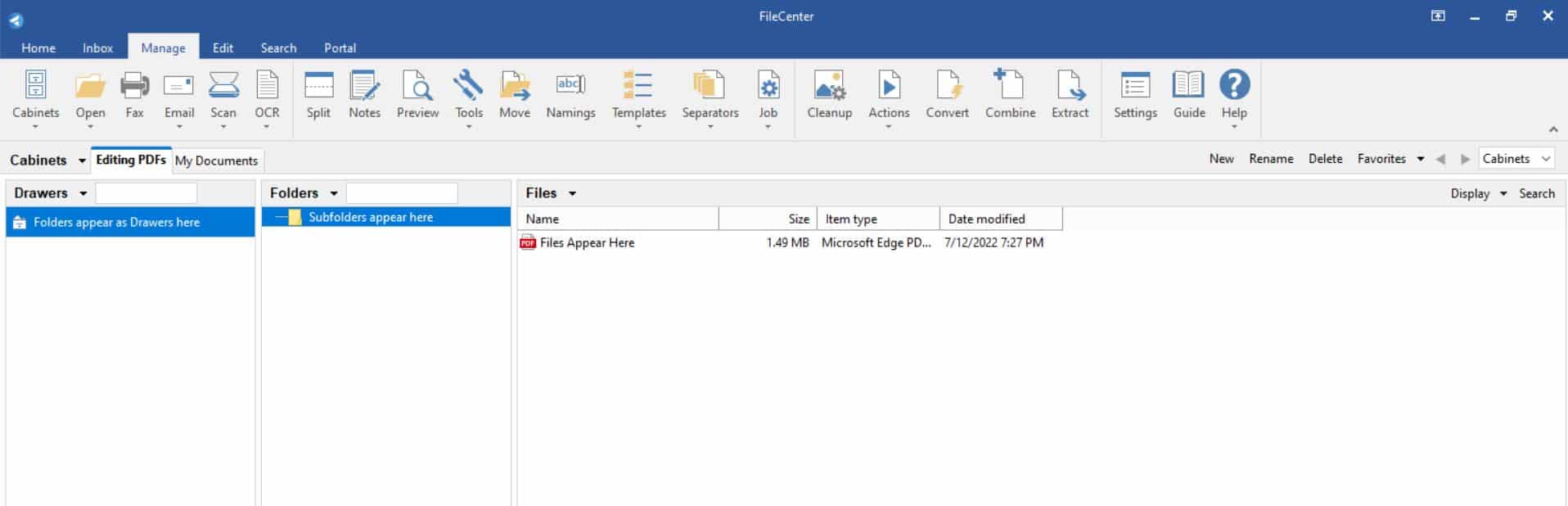Start the Scan tool
Image resolution: width=1568 pixels, height=506 pixels.
(223, 85)
